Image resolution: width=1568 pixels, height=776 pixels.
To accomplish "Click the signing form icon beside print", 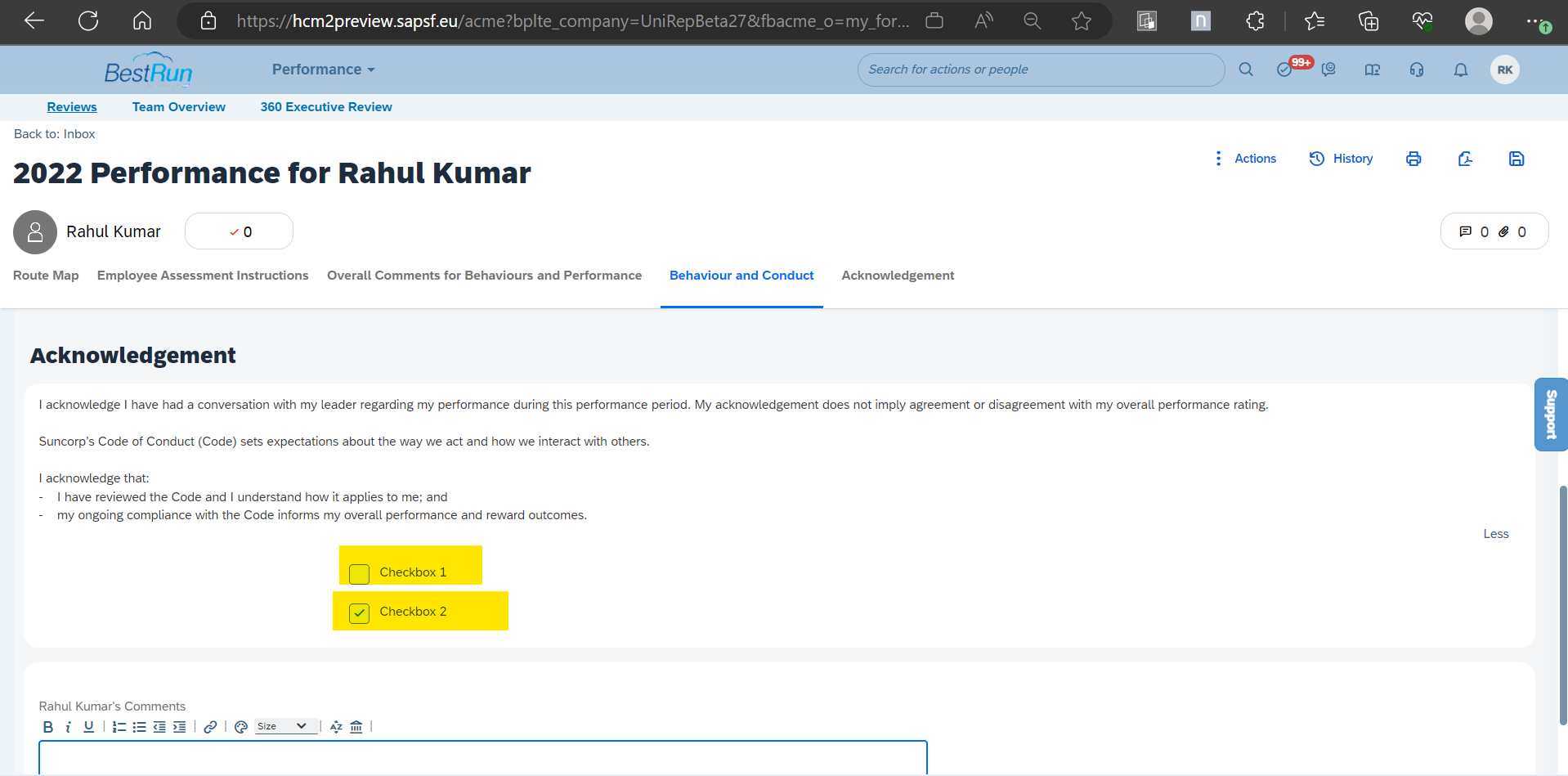I will click(x=1465, y=159).
